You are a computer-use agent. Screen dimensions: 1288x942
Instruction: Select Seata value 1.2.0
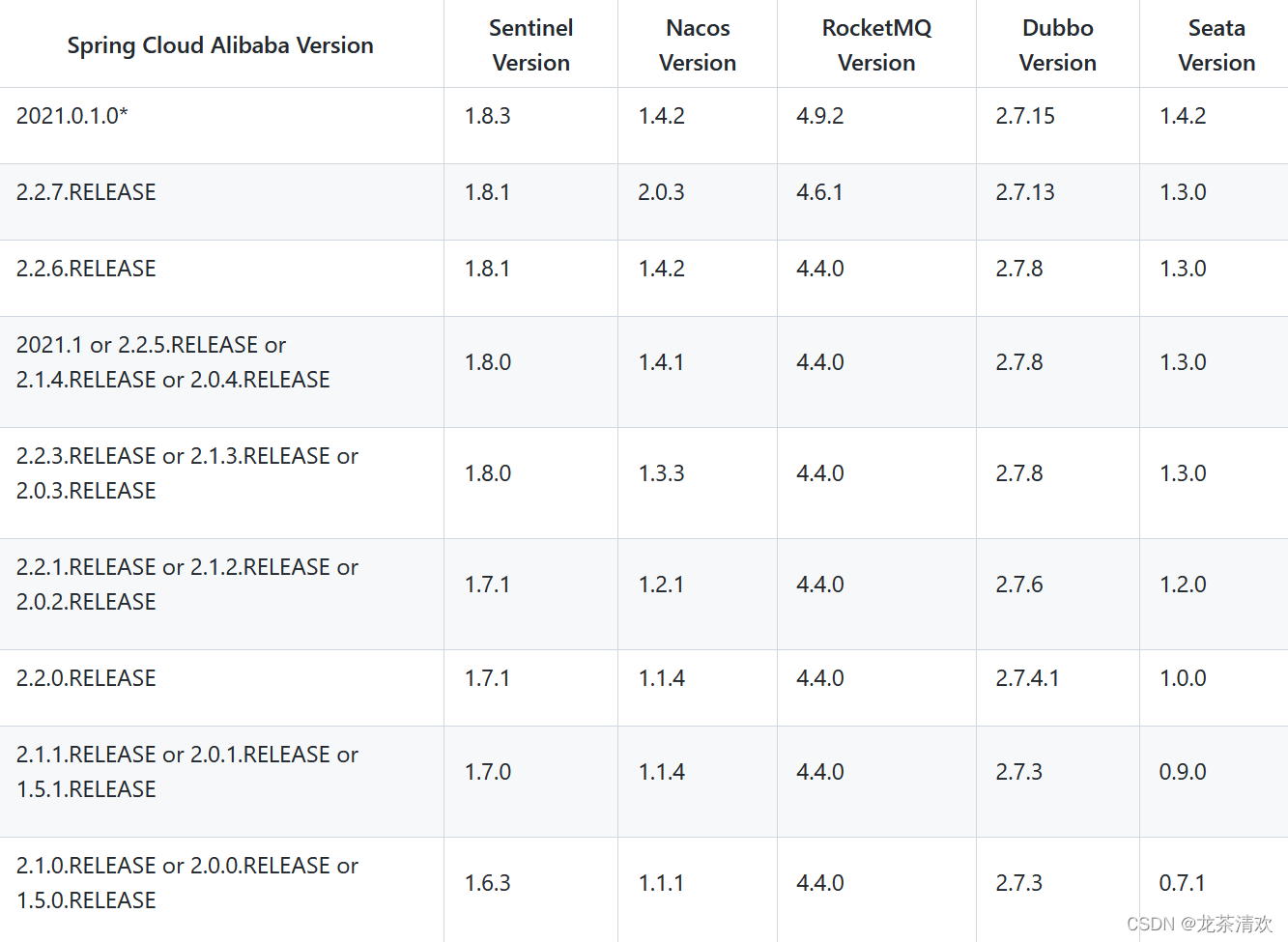click(x=1183, y=585)
